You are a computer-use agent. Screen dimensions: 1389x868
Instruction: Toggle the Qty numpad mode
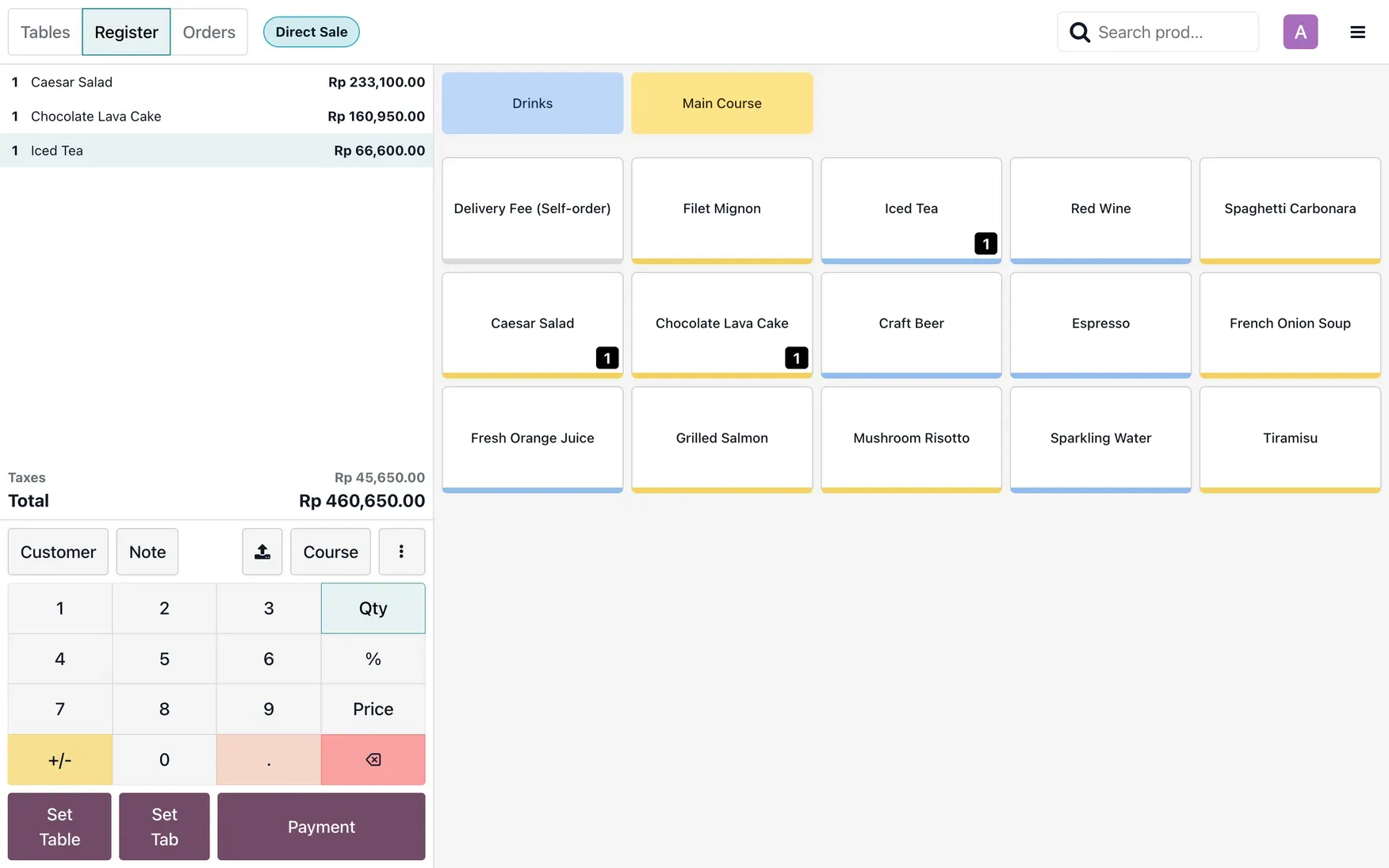point(373,608)
